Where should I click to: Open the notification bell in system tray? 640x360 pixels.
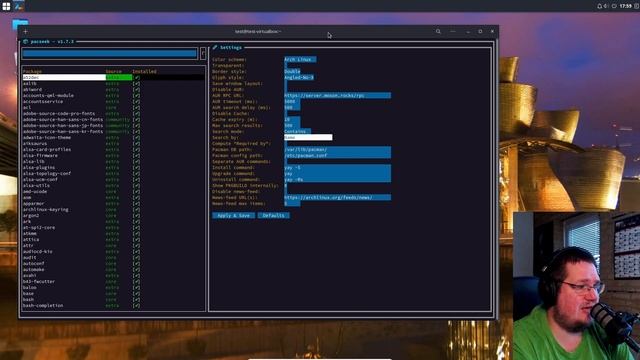tap(599, 6)
